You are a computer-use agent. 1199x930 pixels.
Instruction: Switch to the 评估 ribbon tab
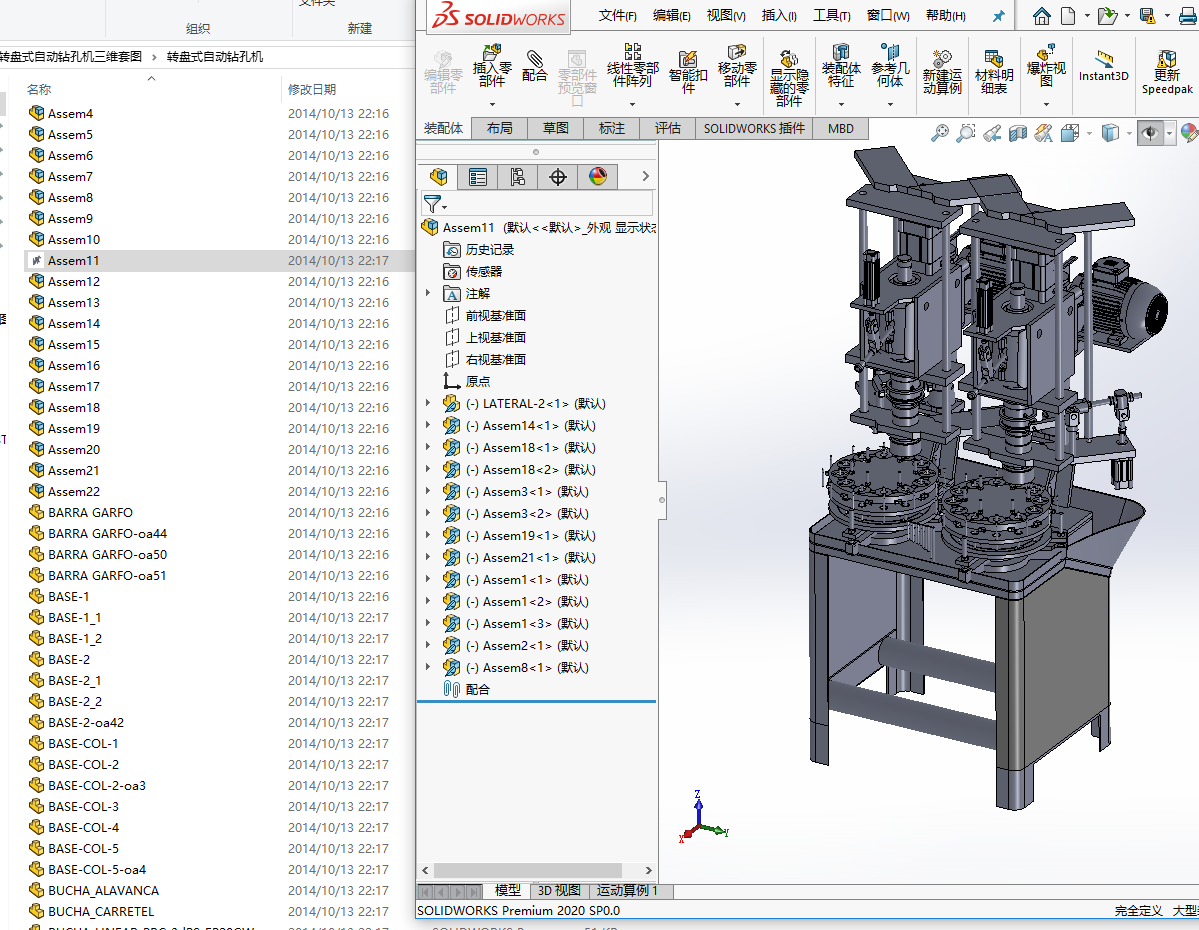[x=667, y=128]
